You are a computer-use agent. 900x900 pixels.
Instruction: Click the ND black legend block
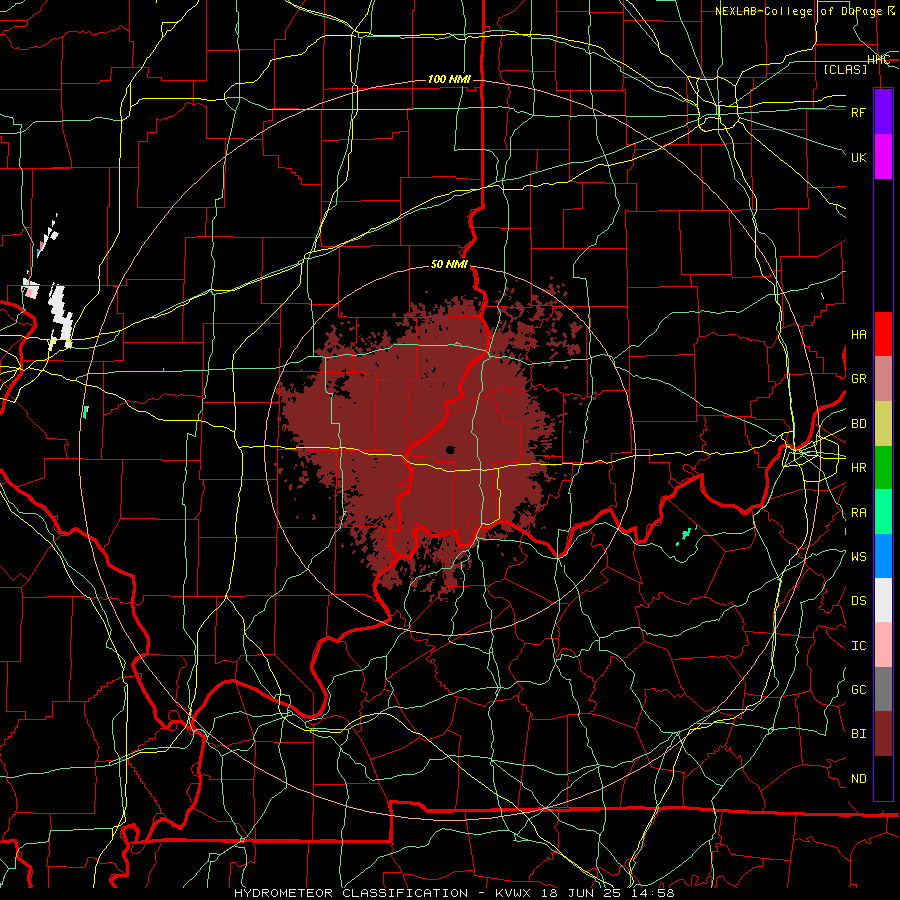883,778
